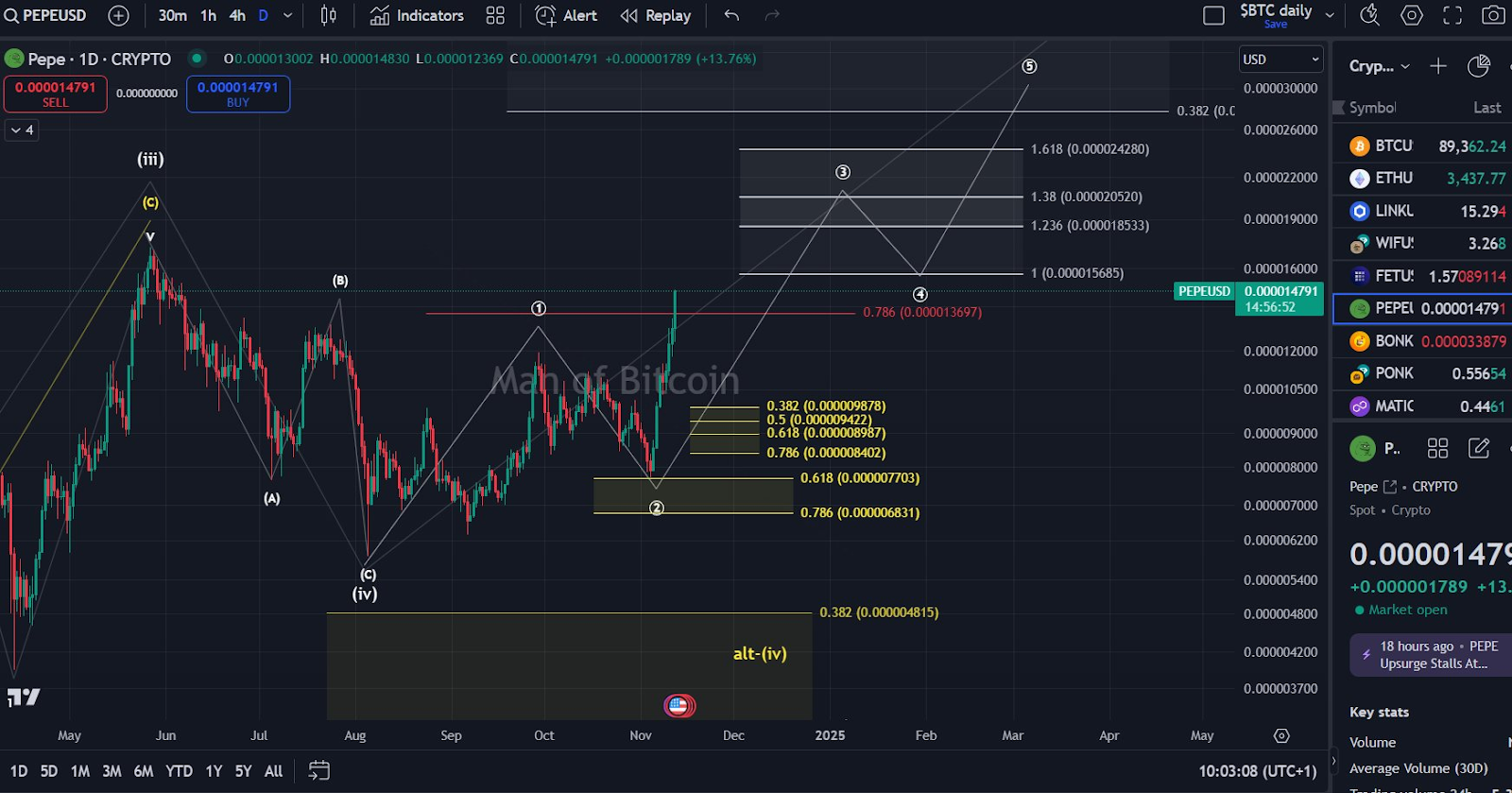
Task: Enter fullscreen mode
Action: pyautogui.click(x=1452, y=15)
